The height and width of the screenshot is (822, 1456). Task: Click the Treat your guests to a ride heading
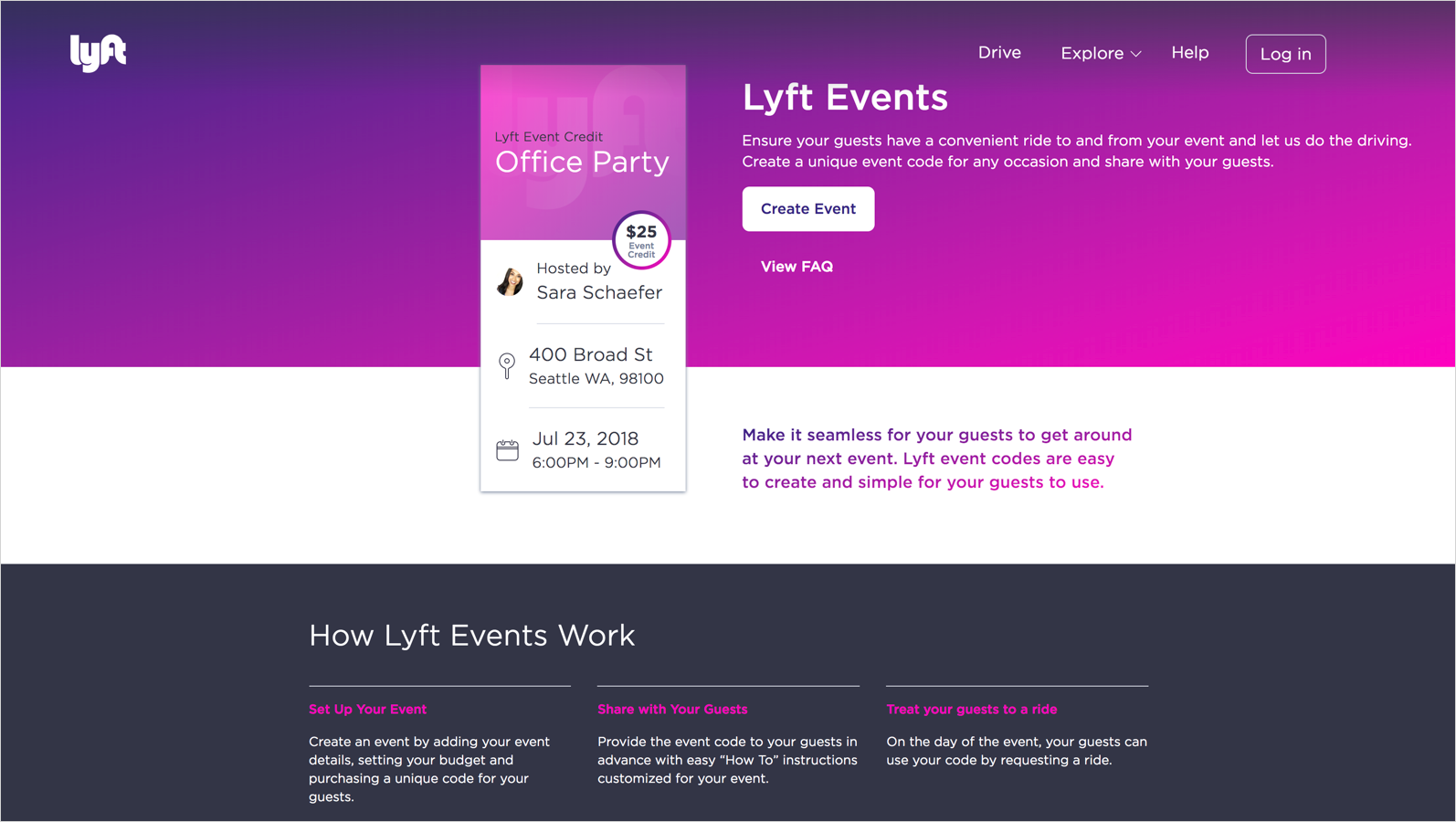(x=972, y=710)
